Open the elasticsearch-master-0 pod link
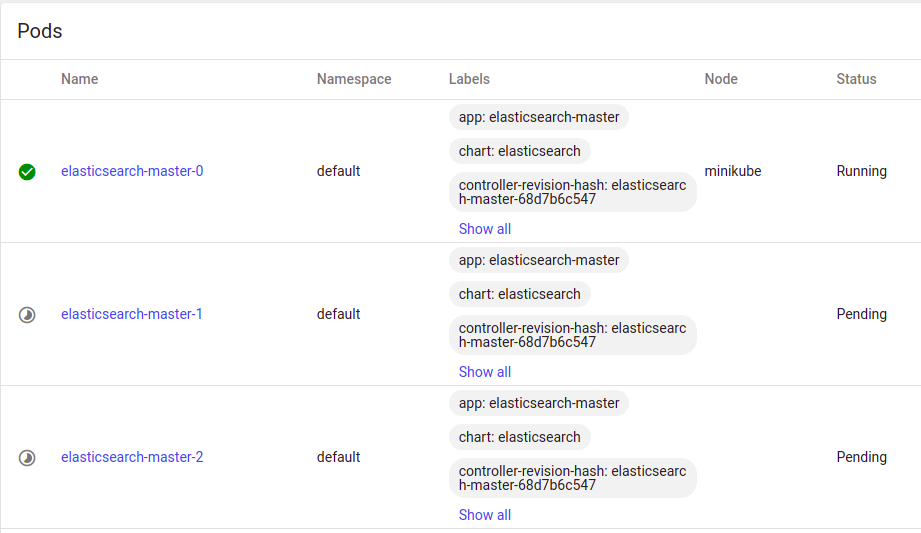 pos(132,171)
